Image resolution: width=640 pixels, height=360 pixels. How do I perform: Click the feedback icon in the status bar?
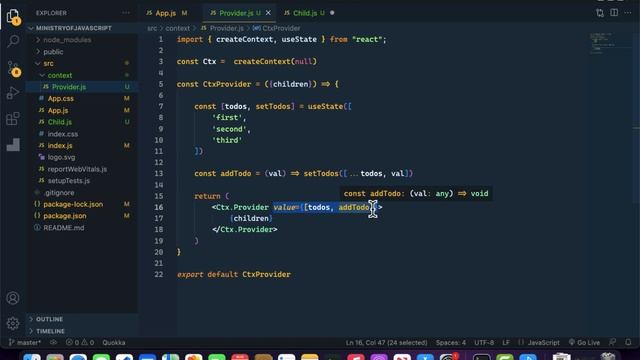click(x=613, y=342)
